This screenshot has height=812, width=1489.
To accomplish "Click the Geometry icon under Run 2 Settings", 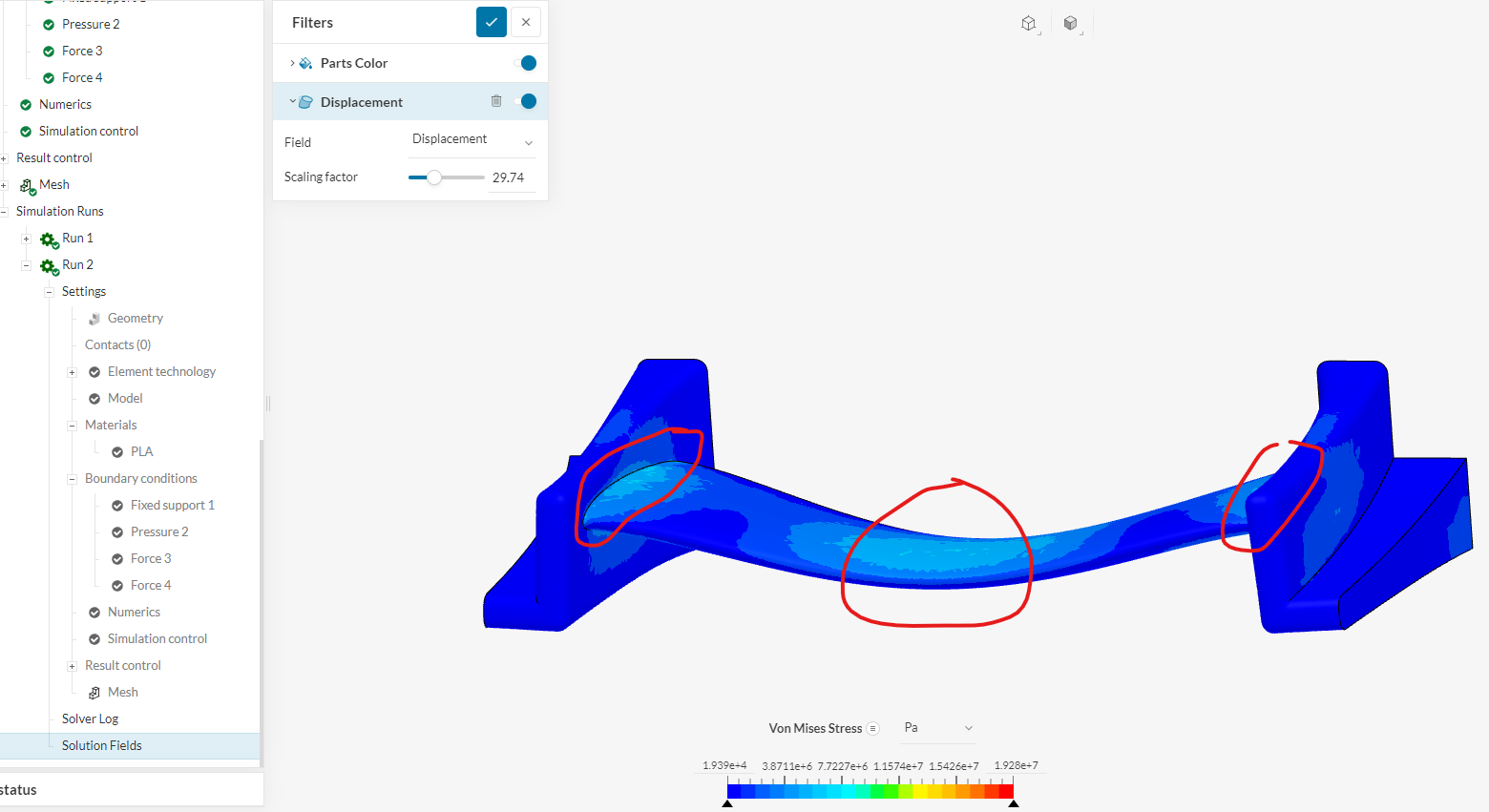I will 94,319.
